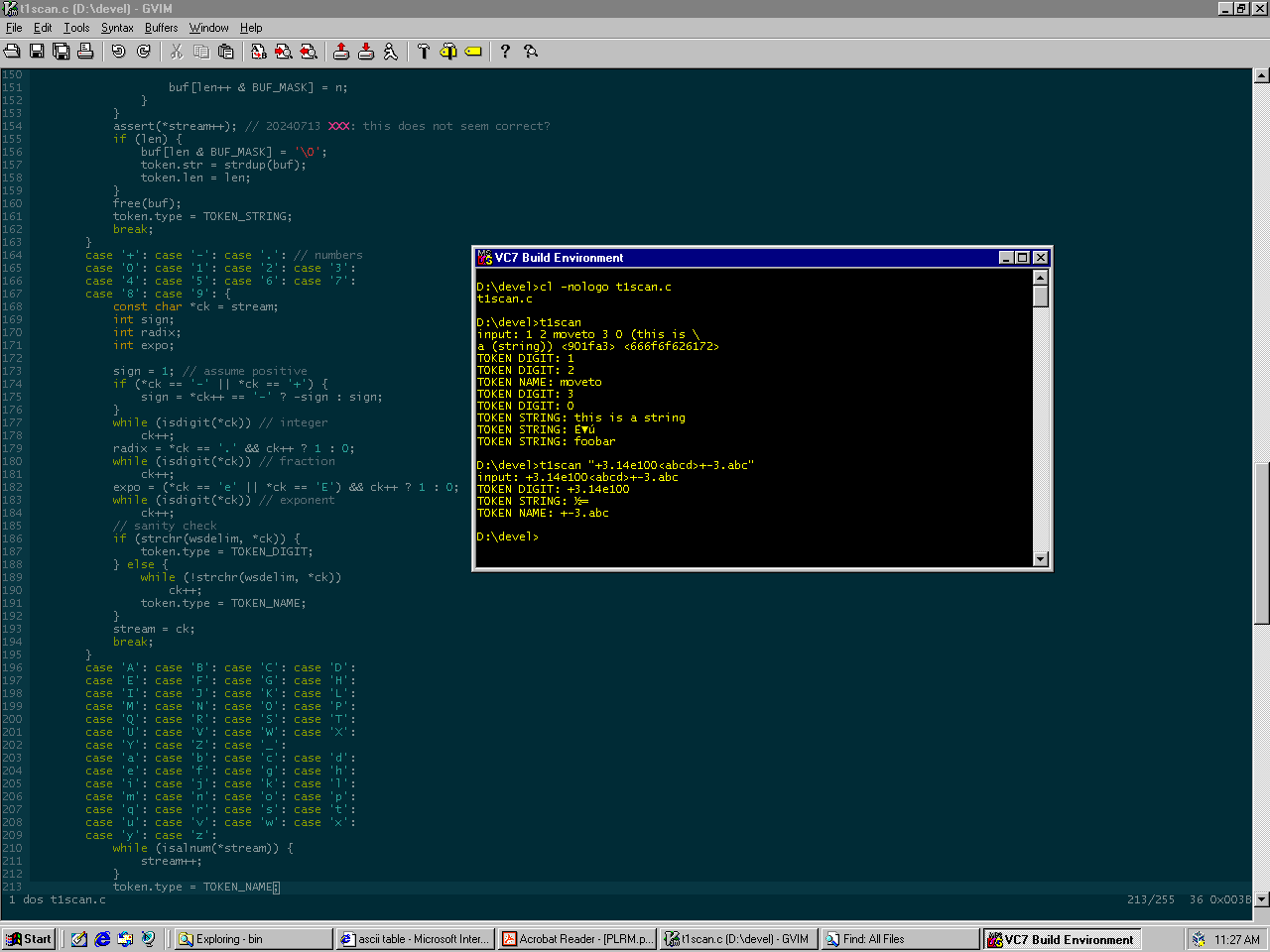This screenshot has width=1270, height=952.
Task: Click the 'free(buf);' code line
Action: click(x=147, y=203)
